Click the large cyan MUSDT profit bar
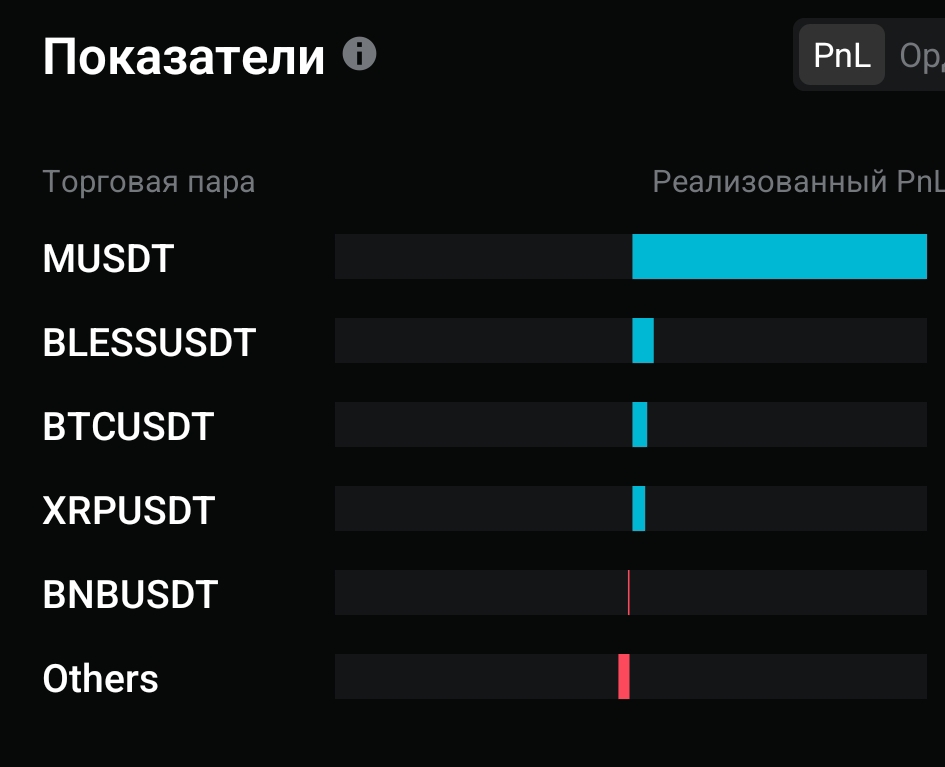 pos(779,256)
